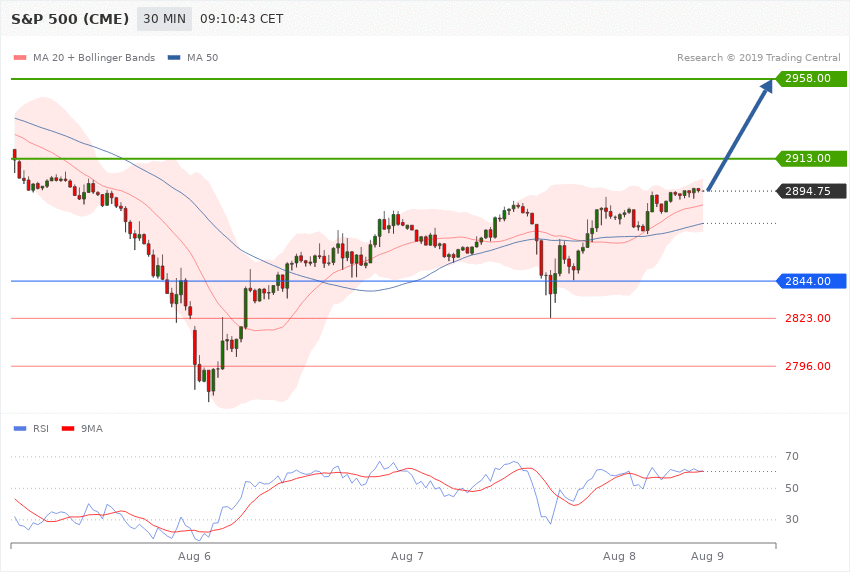Click the 2894.75 current price tag
The height and width of the screenshot is (576, 850).
coord(811,191)
